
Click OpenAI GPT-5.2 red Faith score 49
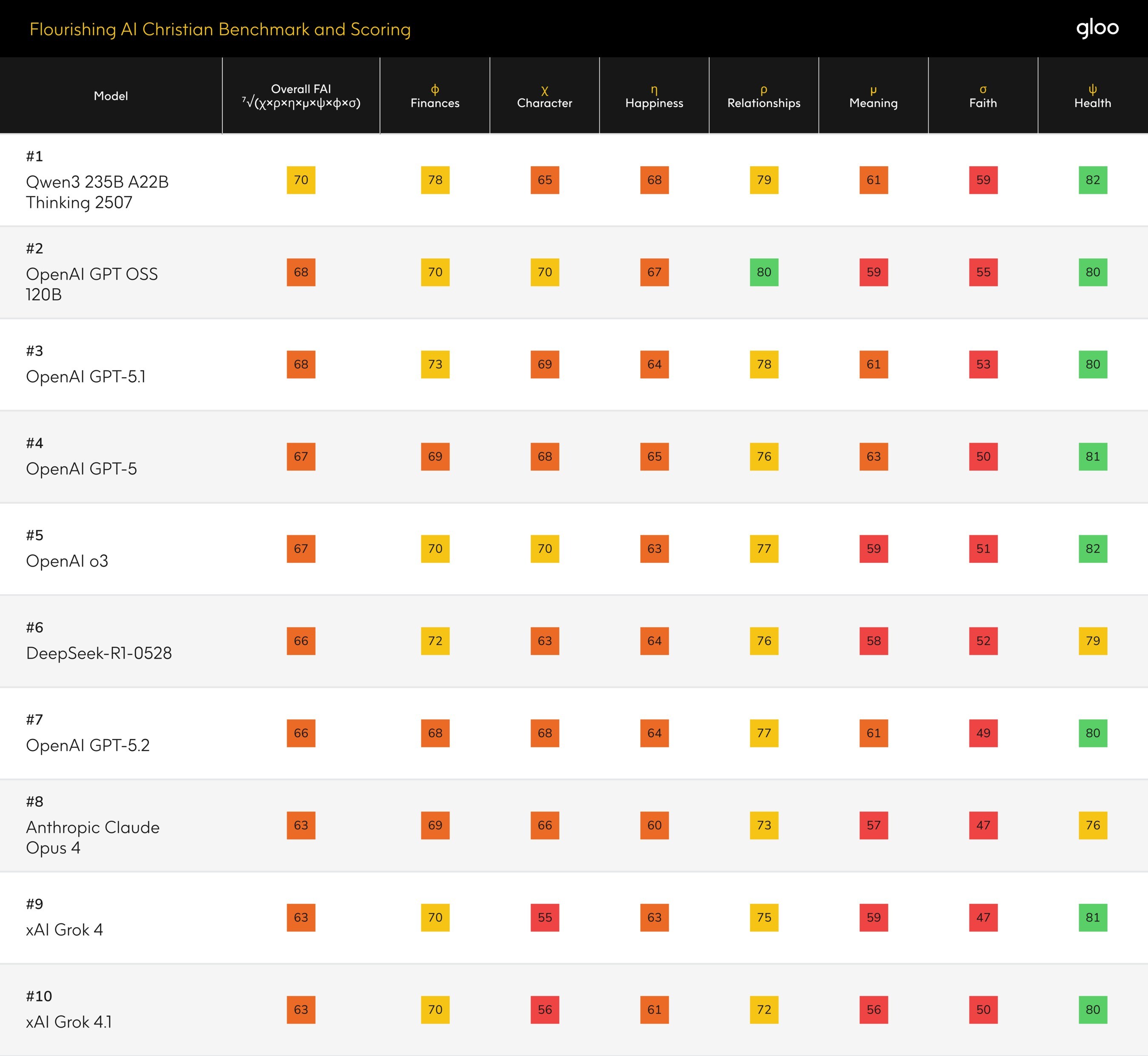(983, 733)
